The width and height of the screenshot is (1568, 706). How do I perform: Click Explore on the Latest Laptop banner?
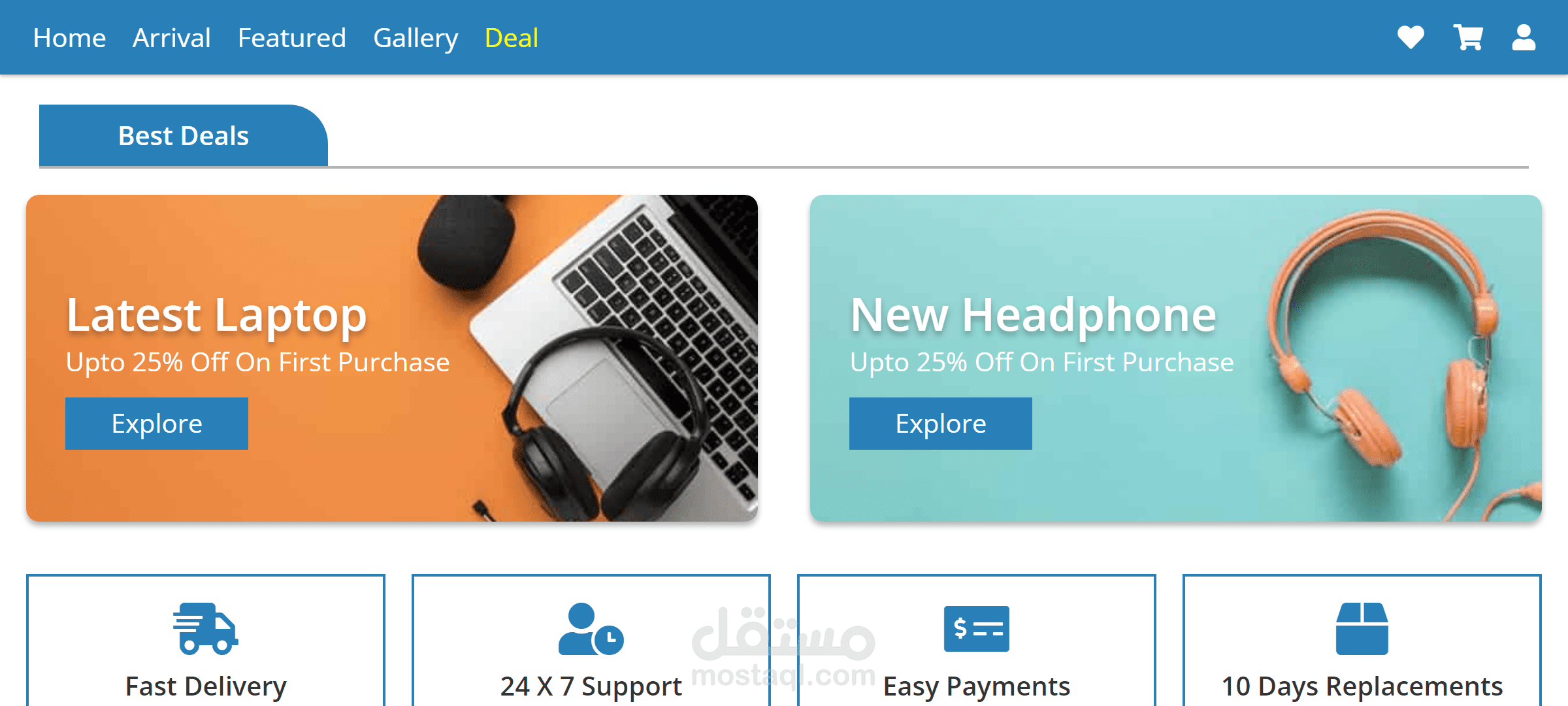157,424
